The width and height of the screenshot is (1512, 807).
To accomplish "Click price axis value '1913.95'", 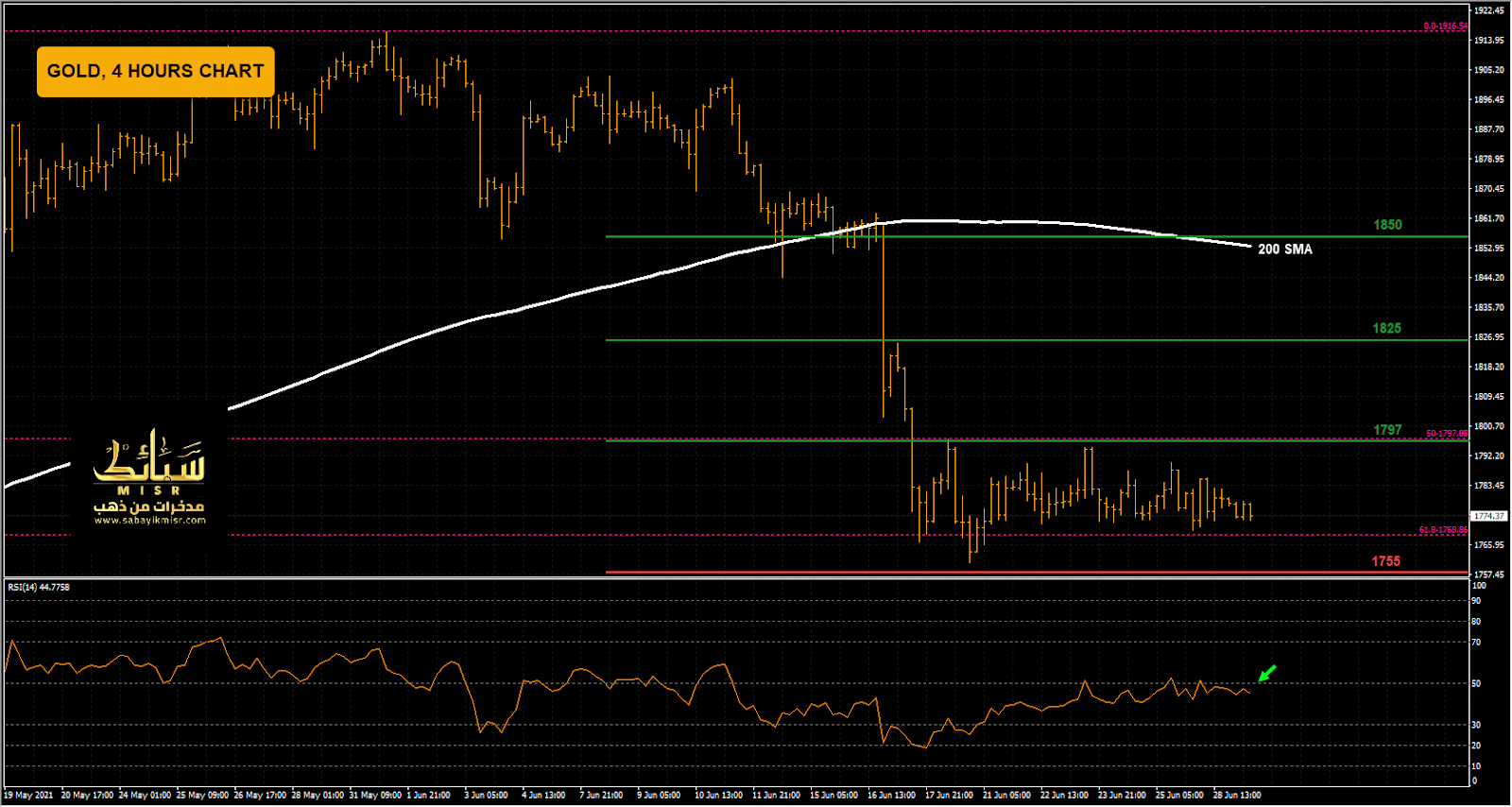I will coord(1489,41).
